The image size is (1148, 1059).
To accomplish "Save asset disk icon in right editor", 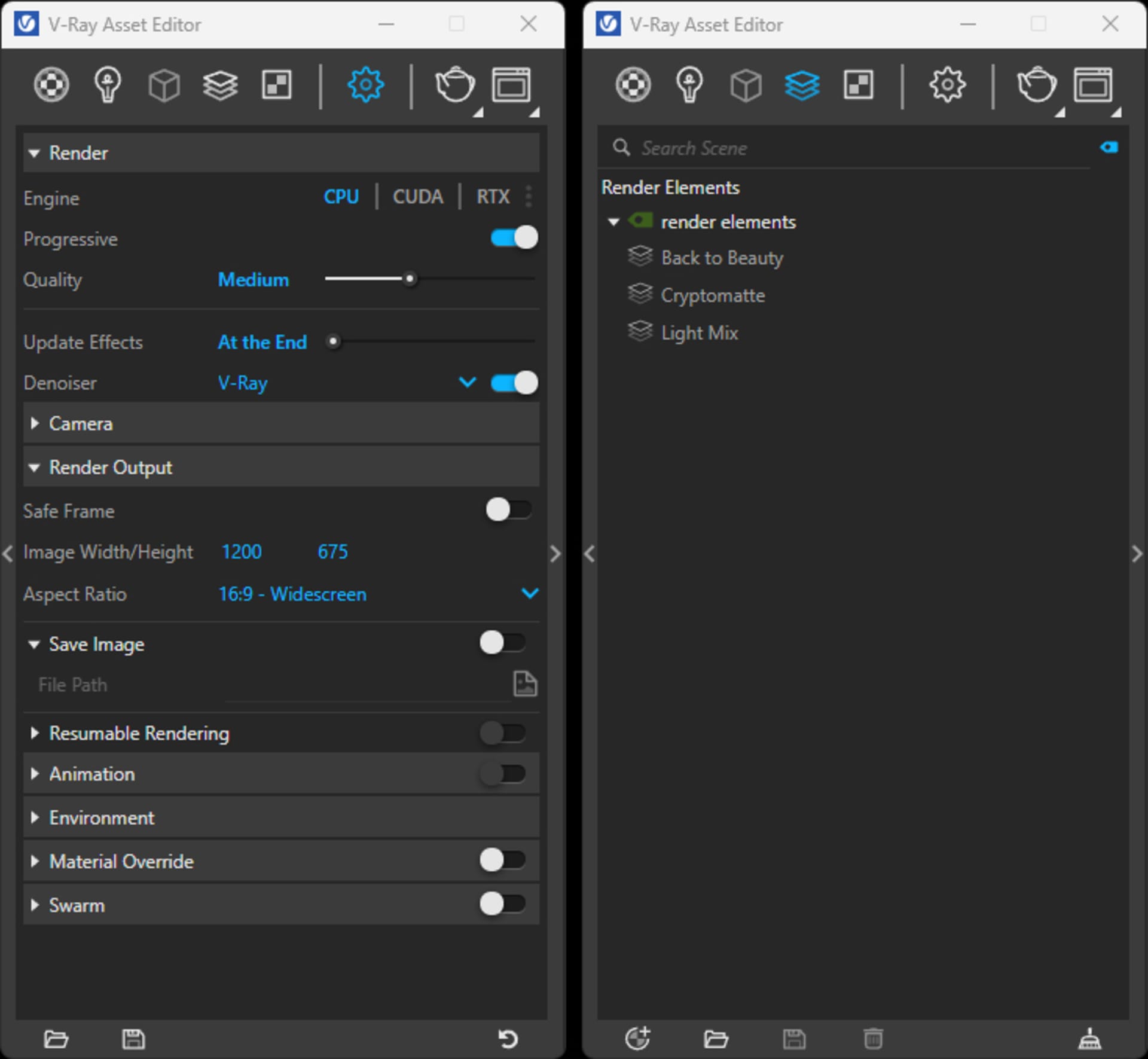I will 794,1039.
